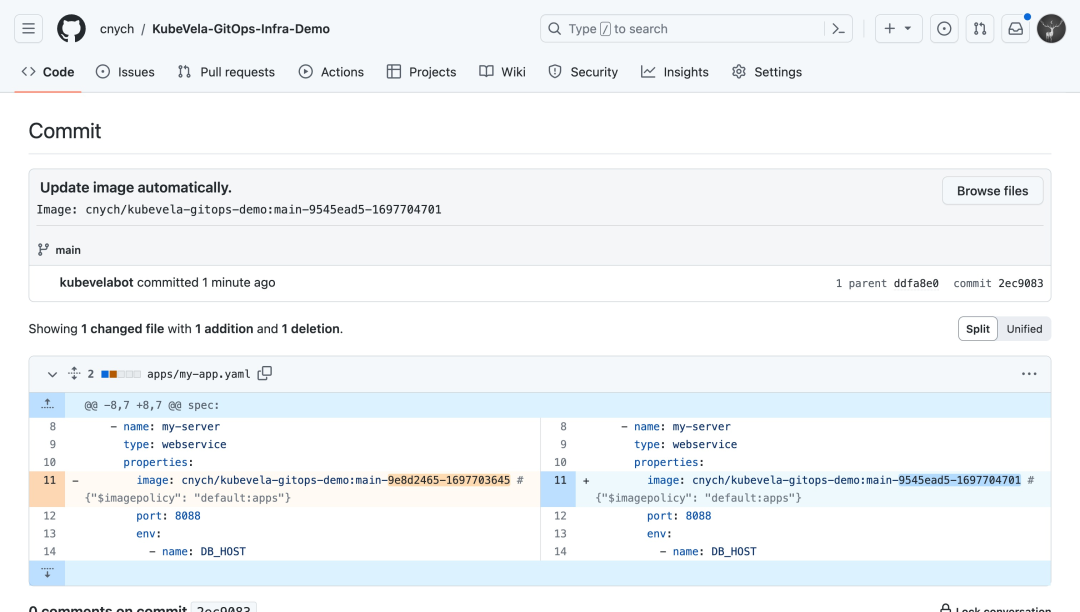Open the command palette icon
Image resolution: width=1080 pixels, height=612 pixels.
coord(838,29)
